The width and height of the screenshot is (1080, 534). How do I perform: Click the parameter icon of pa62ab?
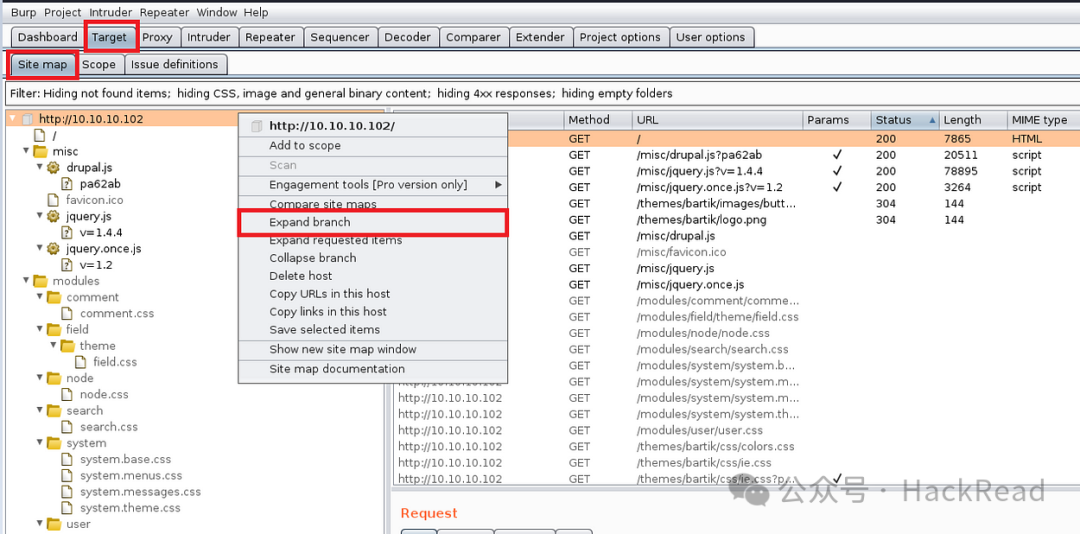(x=67, y=184)
